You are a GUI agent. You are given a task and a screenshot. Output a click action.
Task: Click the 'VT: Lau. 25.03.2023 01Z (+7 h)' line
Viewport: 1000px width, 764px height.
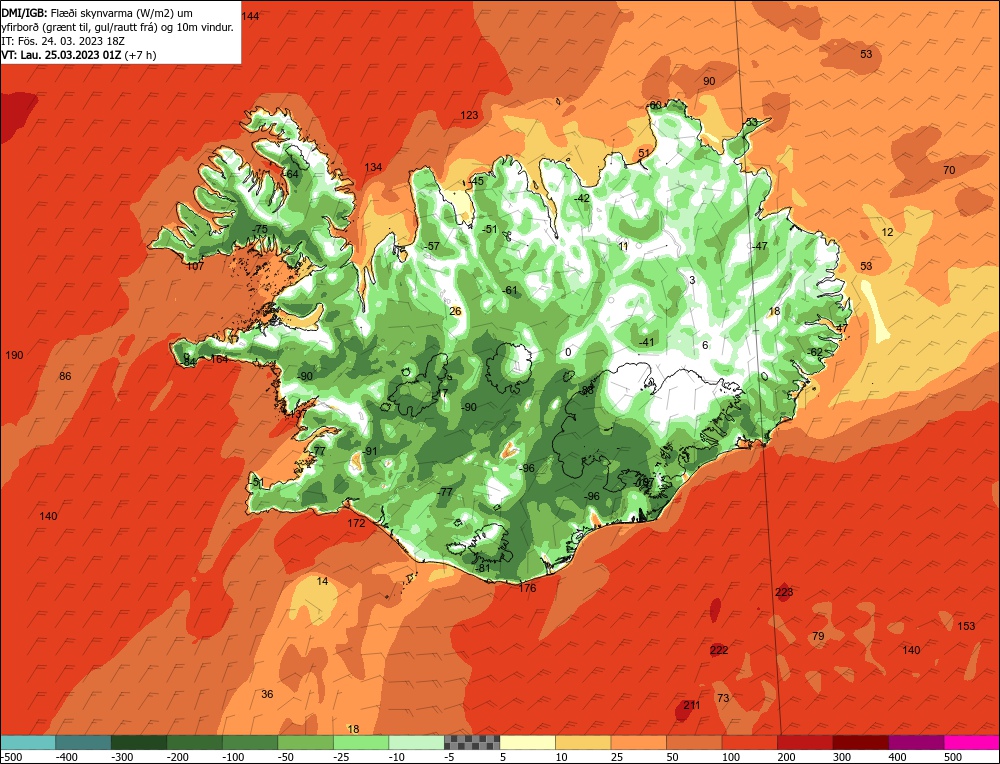coord(79,55)
